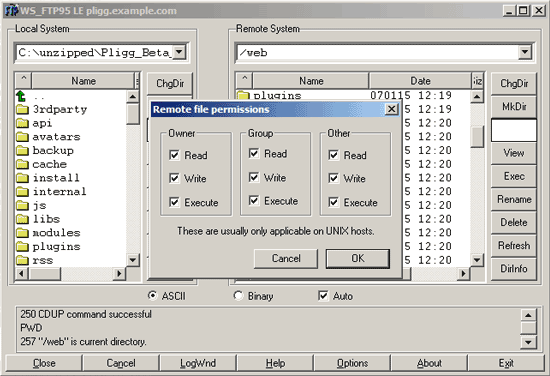Screen dimensions: 550x376
Task: Click local list scroll right arrow
Action: pos(119,273)
